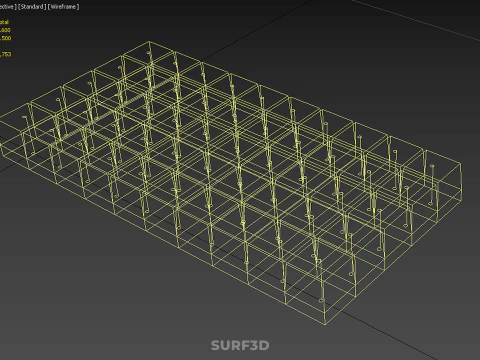Click the yellow ".500" statistics value
This screenshot has width=480, height=360.
tap(6, 38)
